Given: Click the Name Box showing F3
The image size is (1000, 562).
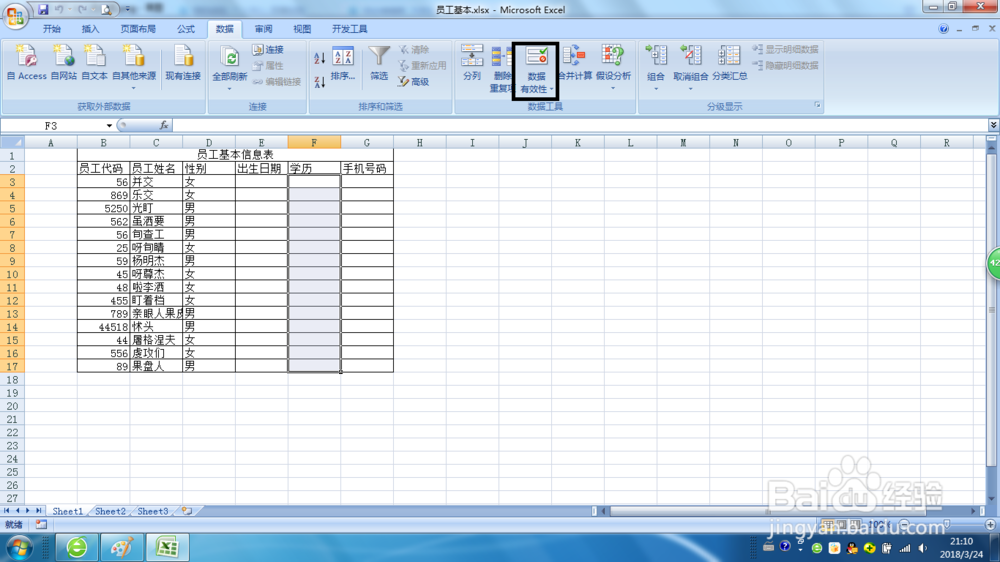Looking at the screenshot, I should (x=52, y=126).
